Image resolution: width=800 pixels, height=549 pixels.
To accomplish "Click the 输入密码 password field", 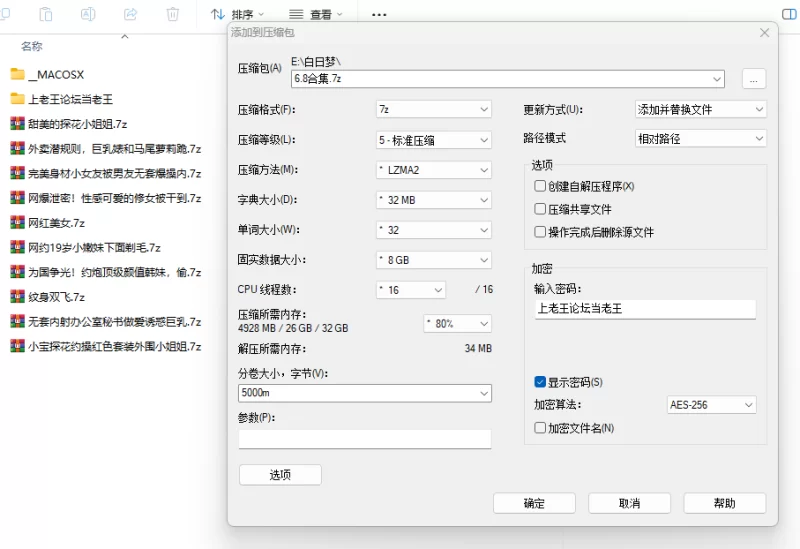I will [x=645, y=309].
